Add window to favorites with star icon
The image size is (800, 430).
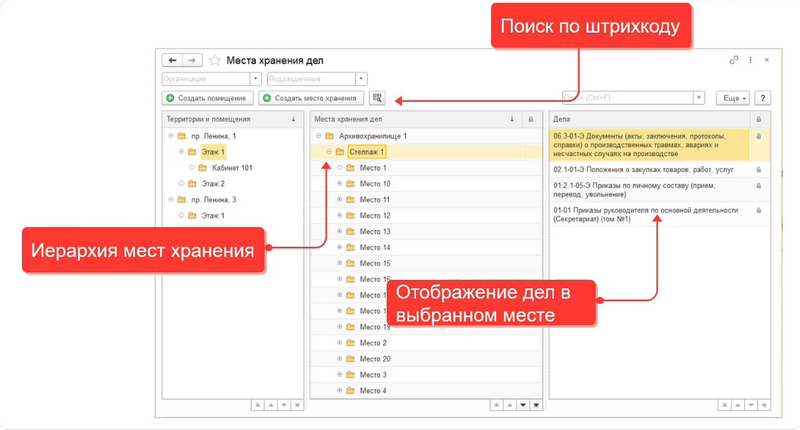(x=214, y=60)
